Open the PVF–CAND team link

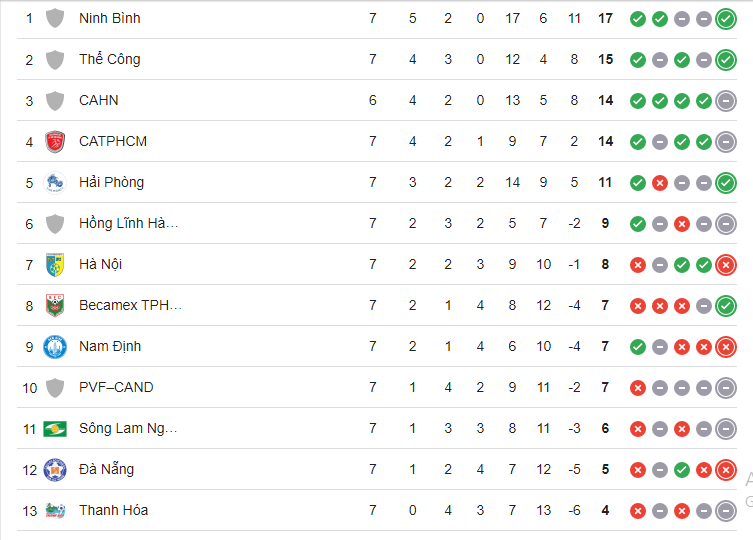116,387
